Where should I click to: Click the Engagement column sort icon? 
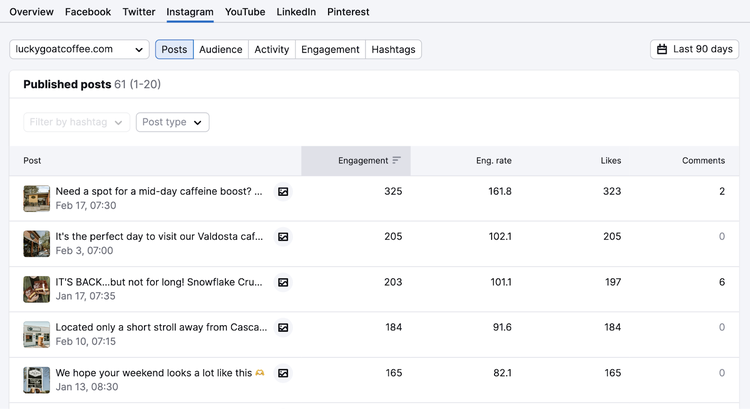pyautogui.click(x=397, y=160)
